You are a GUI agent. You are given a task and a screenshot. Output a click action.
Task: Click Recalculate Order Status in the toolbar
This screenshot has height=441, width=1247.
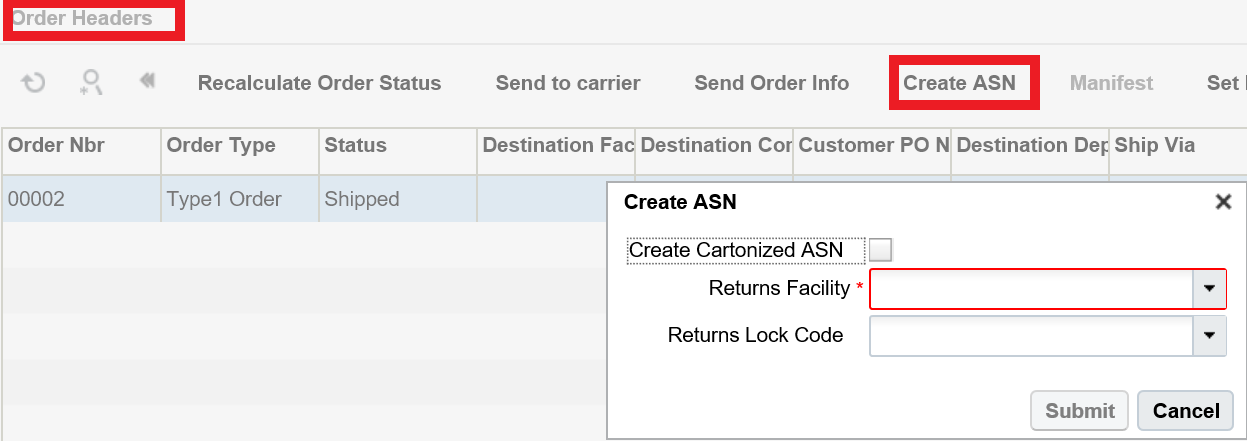[x=319, y=83]
